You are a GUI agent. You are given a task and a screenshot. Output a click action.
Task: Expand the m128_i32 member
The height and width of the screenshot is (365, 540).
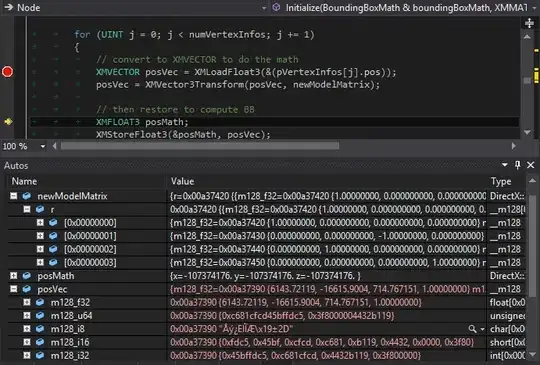(x=27, y=355)
